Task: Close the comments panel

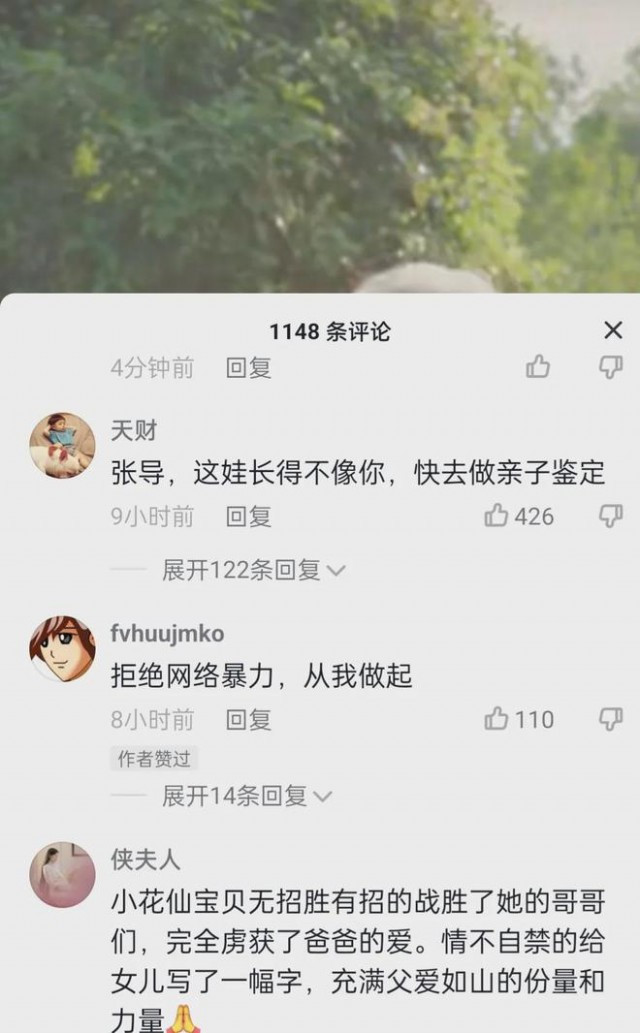Action: (x=613, y=330)
